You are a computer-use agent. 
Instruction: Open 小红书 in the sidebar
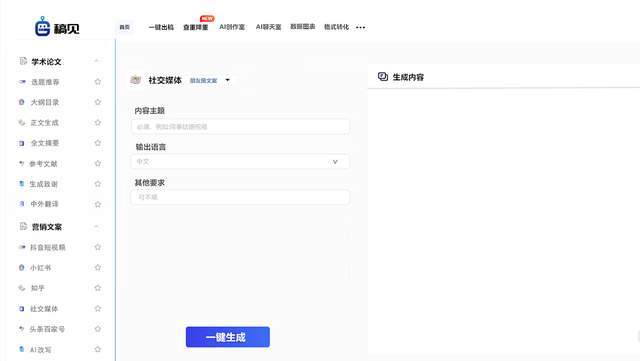click(40, 268)
